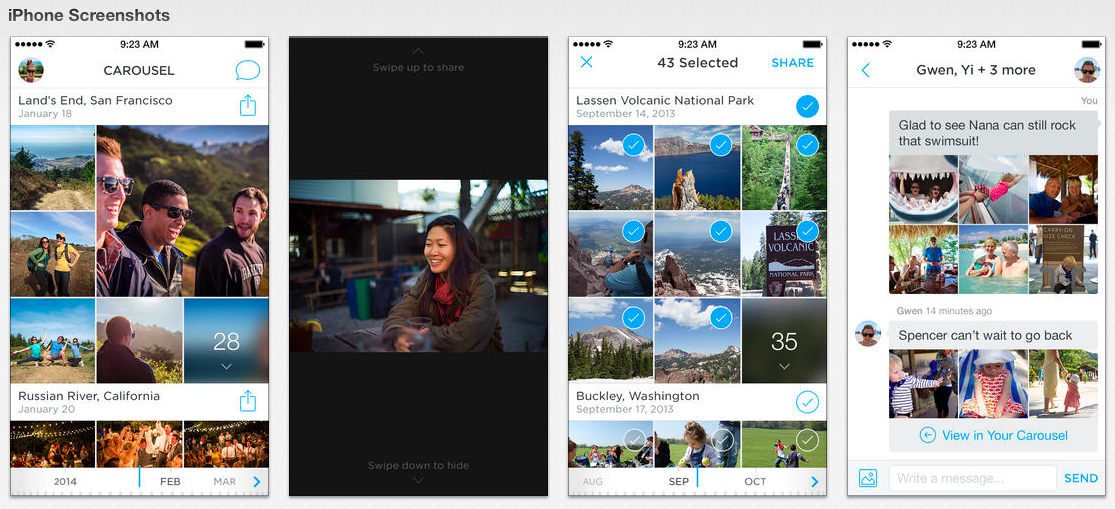Deselect all Lassen Volcanic National Park photos
Viewport: 1115px width, 509px height.
(807, 107)
